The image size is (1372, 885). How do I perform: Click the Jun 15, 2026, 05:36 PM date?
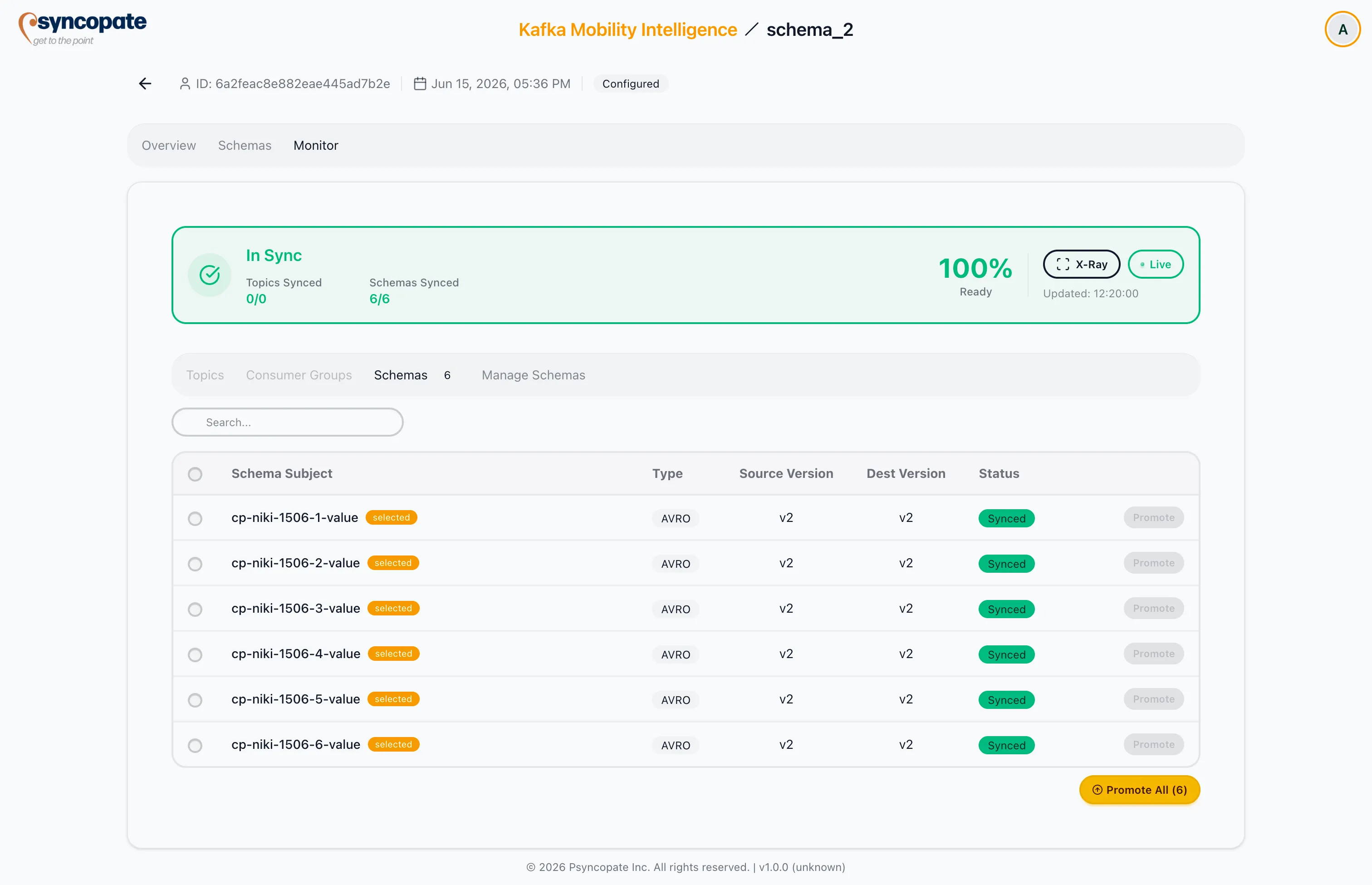pos(500,84)
